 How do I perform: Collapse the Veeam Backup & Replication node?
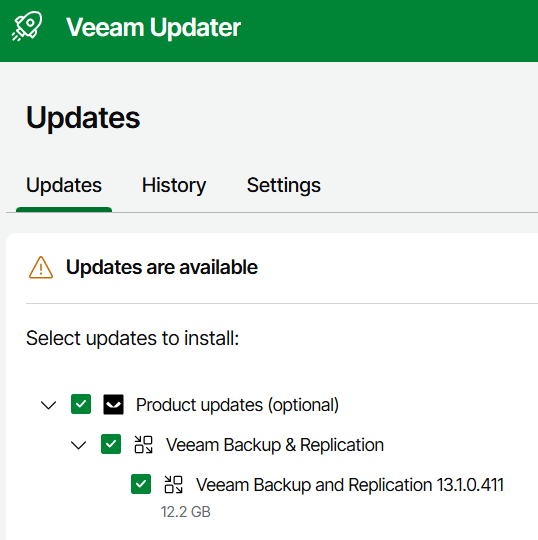pos(79,445)
